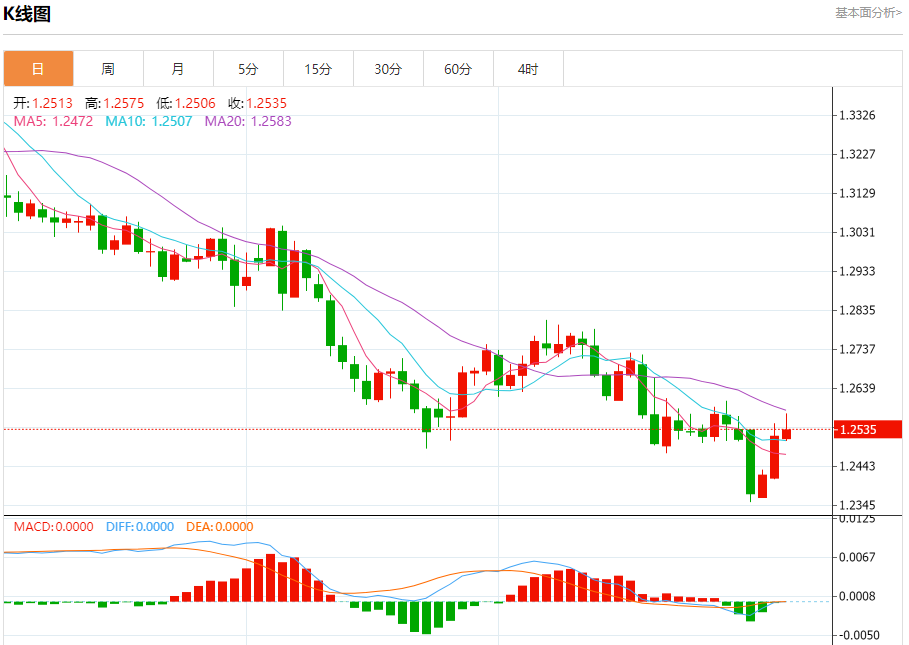Image resolution: width=909 pixels, height=645 pixels.
Task: Click the DIFF:0.0000 indicator label
Action: (140, 527)
